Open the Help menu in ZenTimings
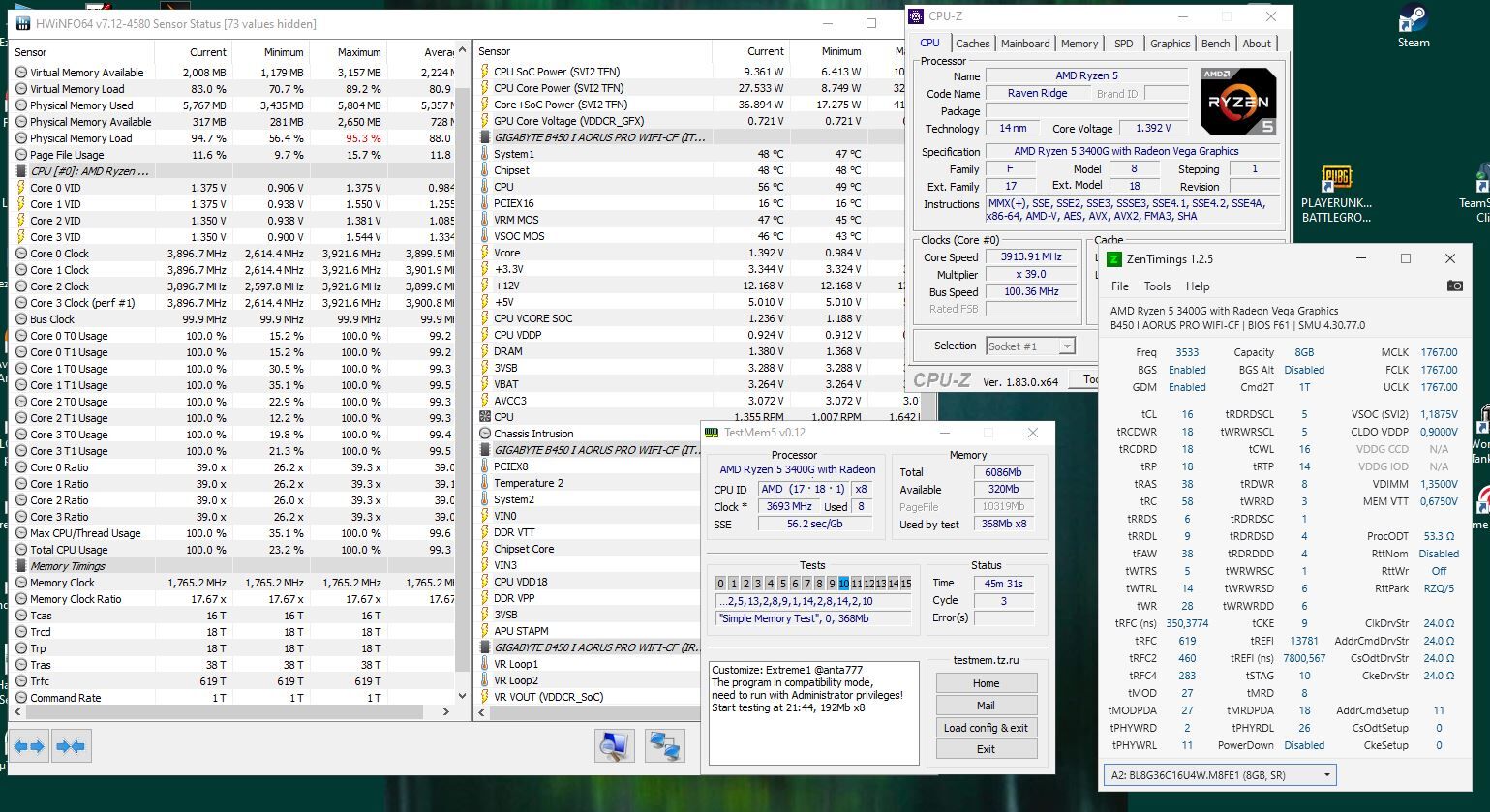 tap(1198, 286)
